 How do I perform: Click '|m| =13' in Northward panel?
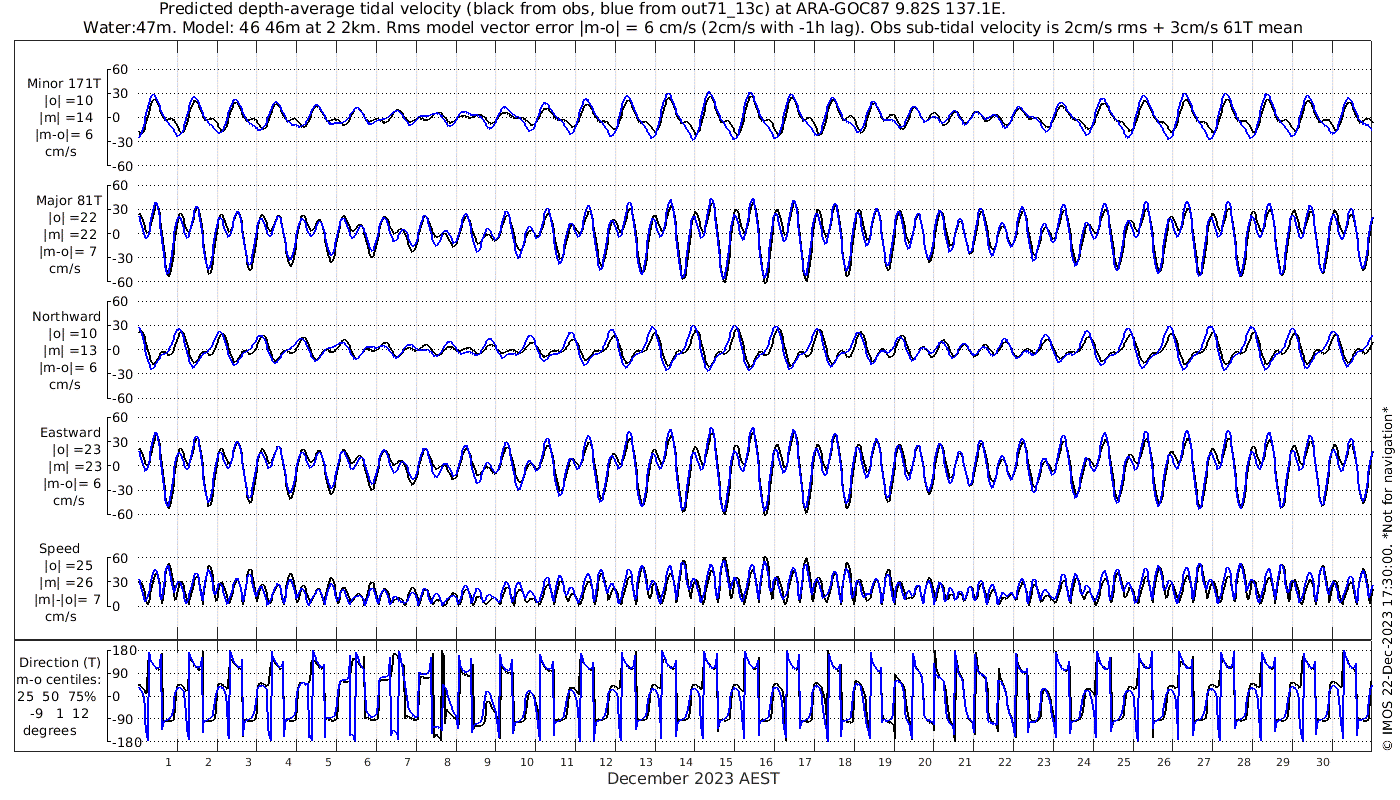68,351
